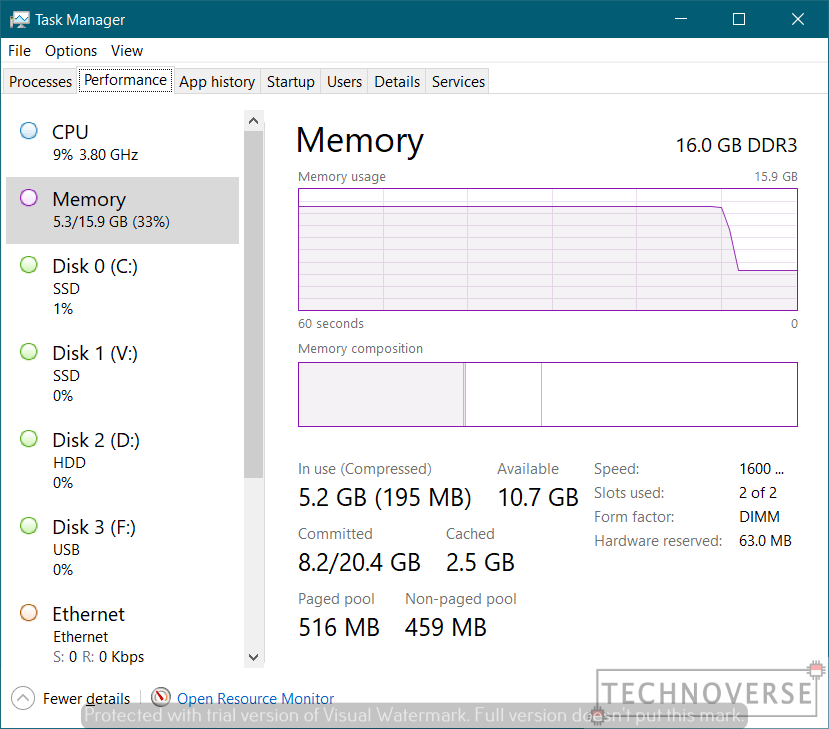The height and width of the screenshot is (729, 829).
Task: Click the Resource Monitor gauge icon
Action: [161, 698]
